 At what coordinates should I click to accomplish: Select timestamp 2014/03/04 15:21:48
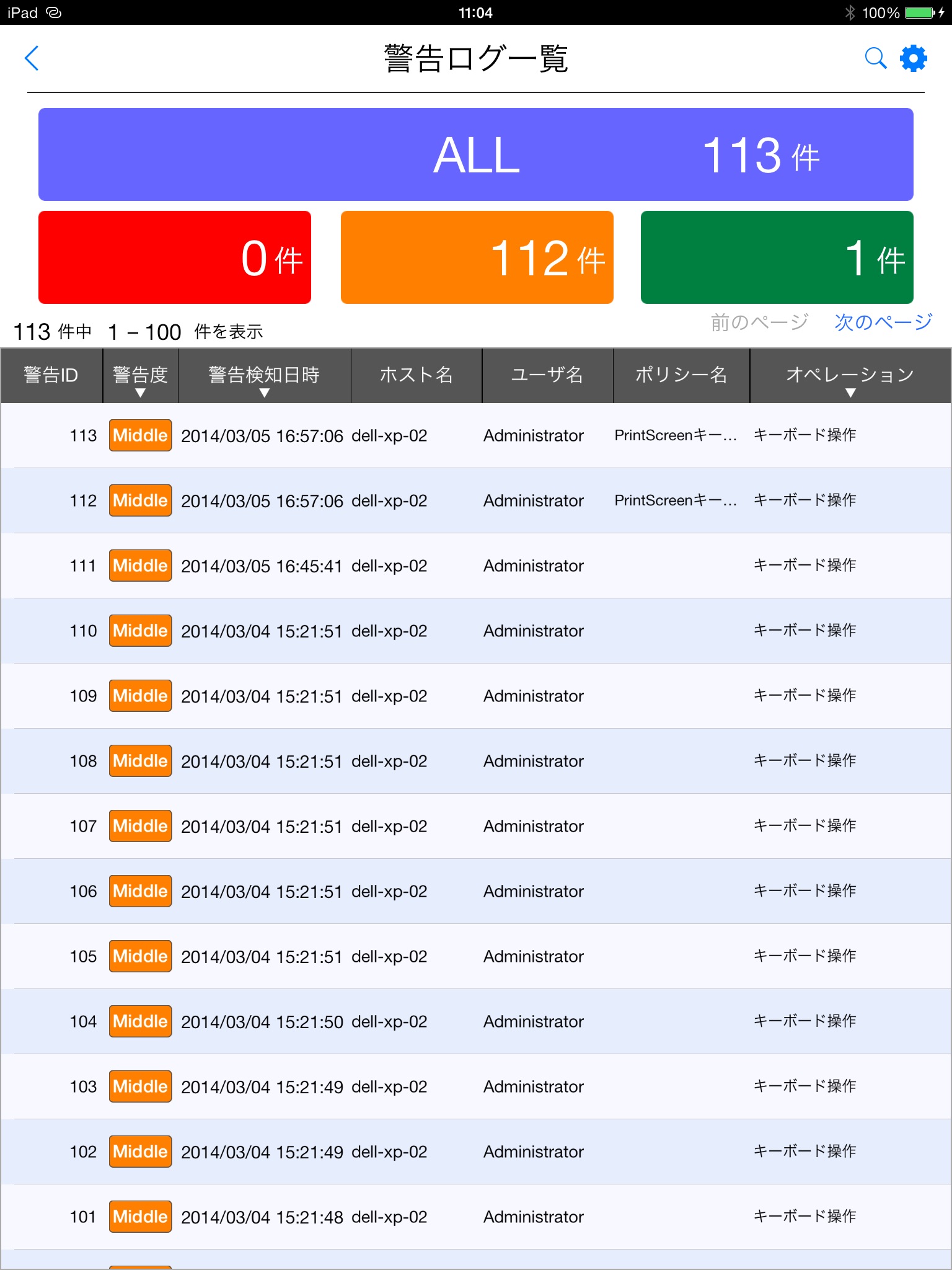tap(262, 1217)
